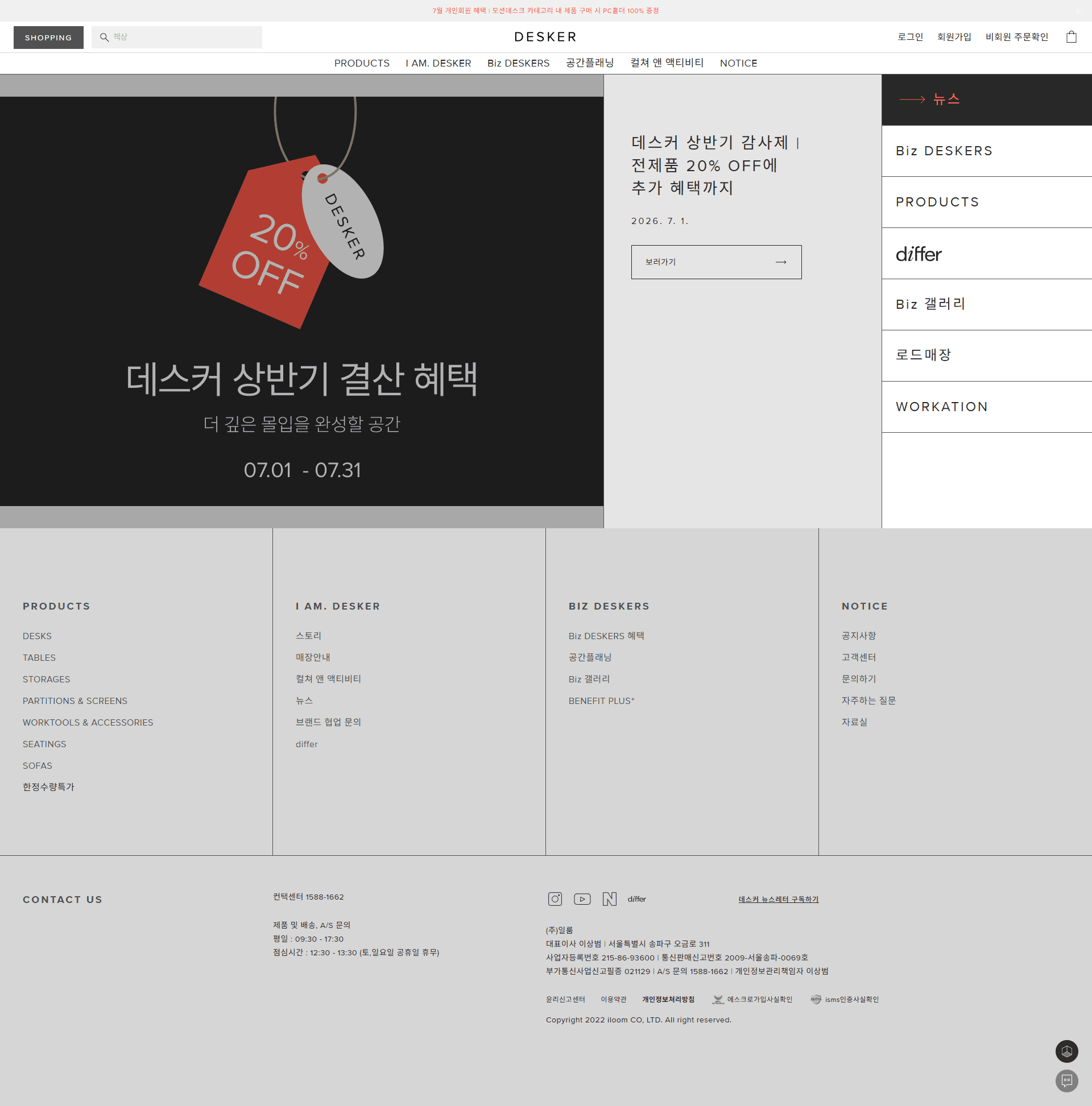Open TABLES footer link
Screen dimensions: 1092x1106
[39, 658]
